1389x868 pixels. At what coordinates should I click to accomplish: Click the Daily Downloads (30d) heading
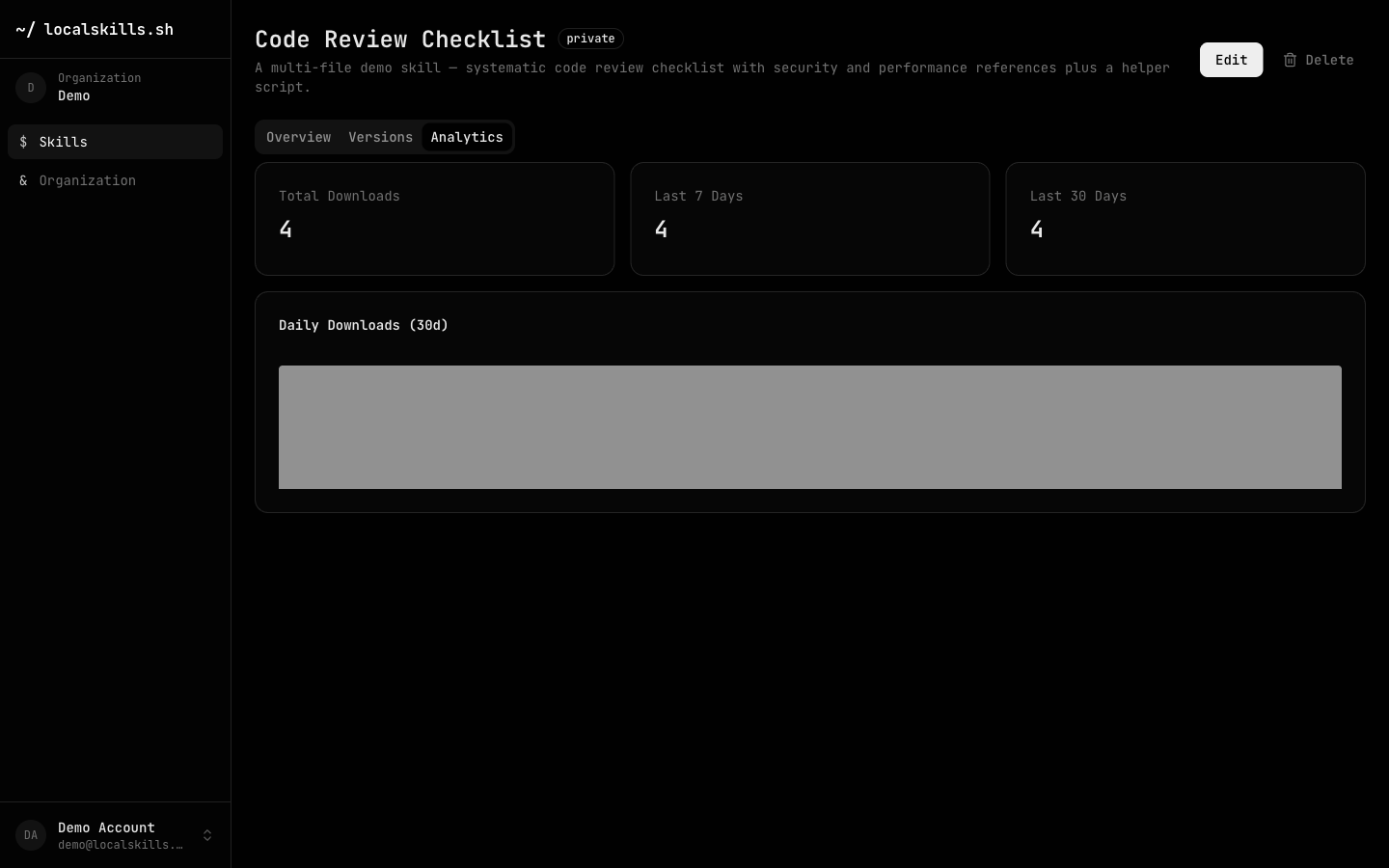pyautogui.click(x=364, y=325)
